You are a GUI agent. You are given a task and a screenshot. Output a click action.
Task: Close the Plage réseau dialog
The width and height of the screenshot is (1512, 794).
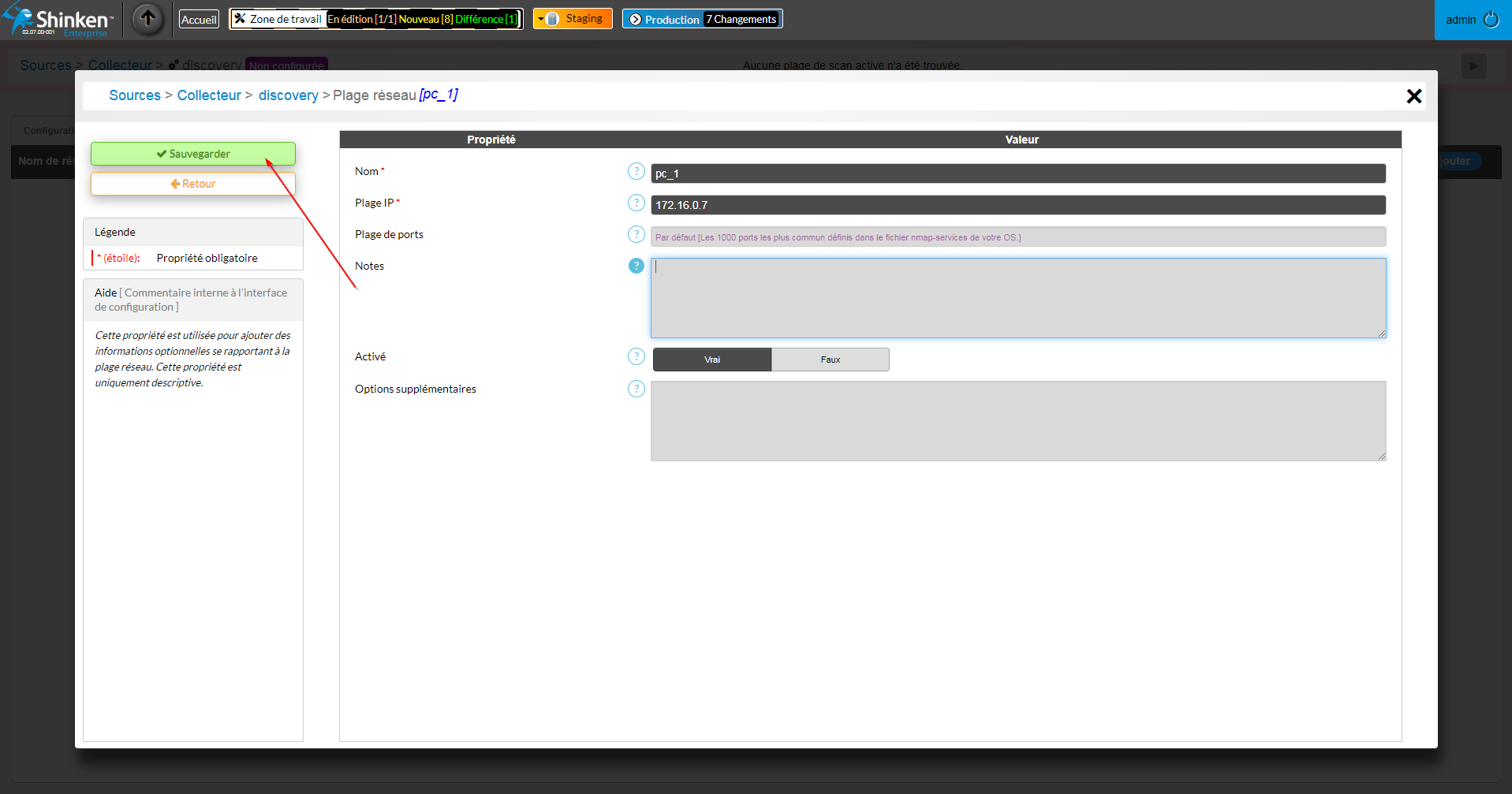pos(1413,96)
